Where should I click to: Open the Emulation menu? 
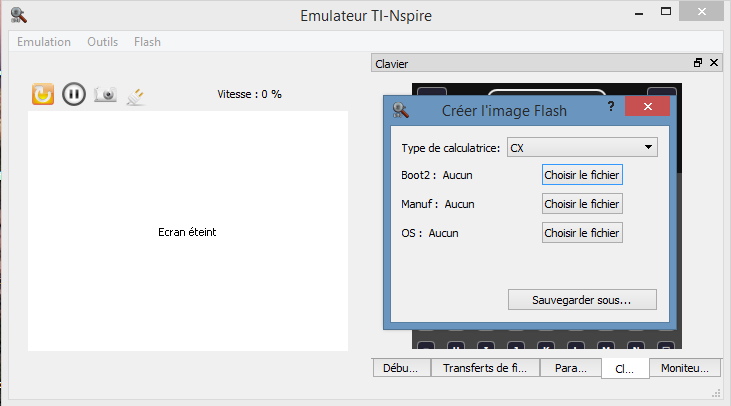44,42
